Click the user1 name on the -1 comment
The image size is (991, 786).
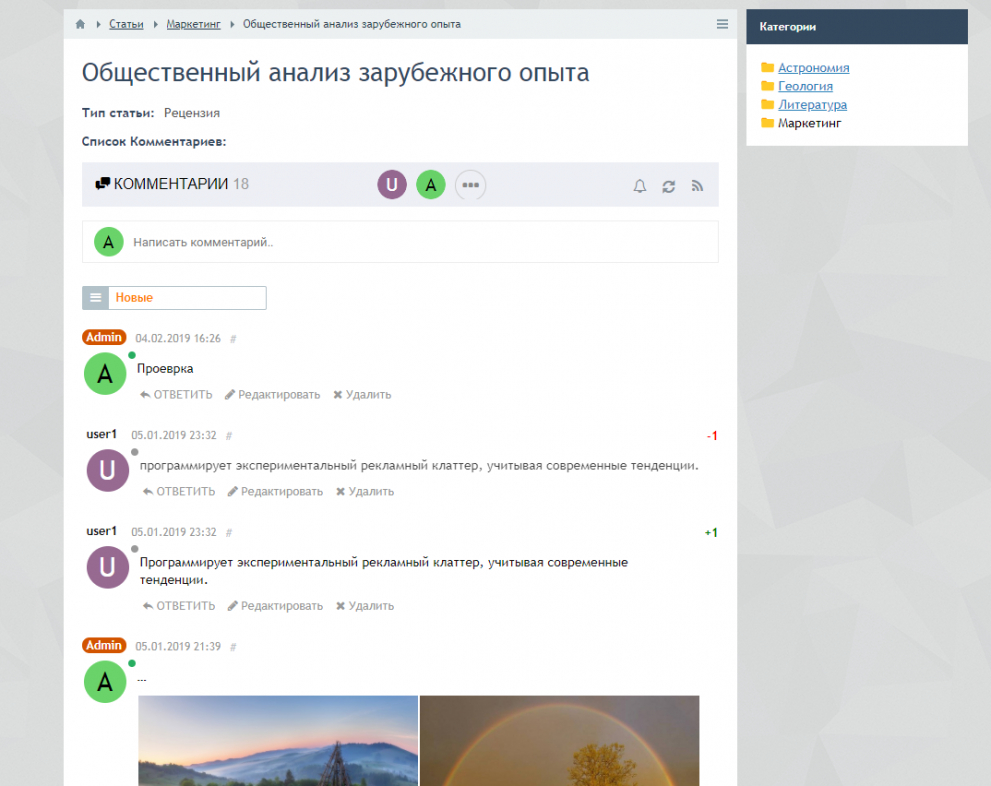pyautogui.click(x=102, y=434)
